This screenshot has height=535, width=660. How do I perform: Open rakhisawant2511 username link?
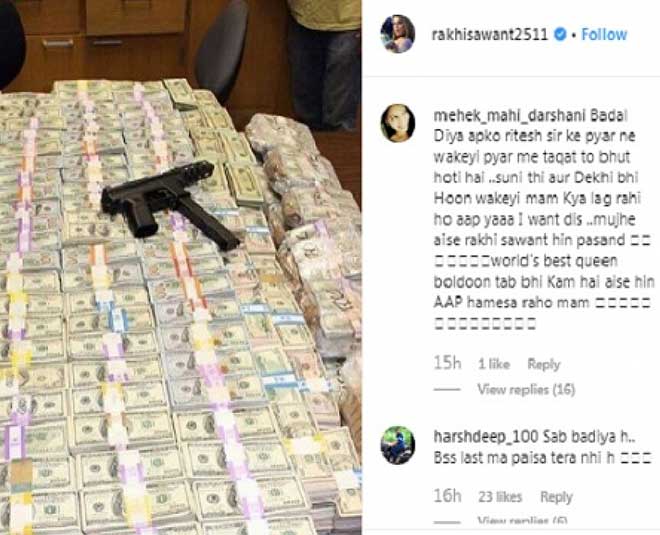[x=490, y=35]
